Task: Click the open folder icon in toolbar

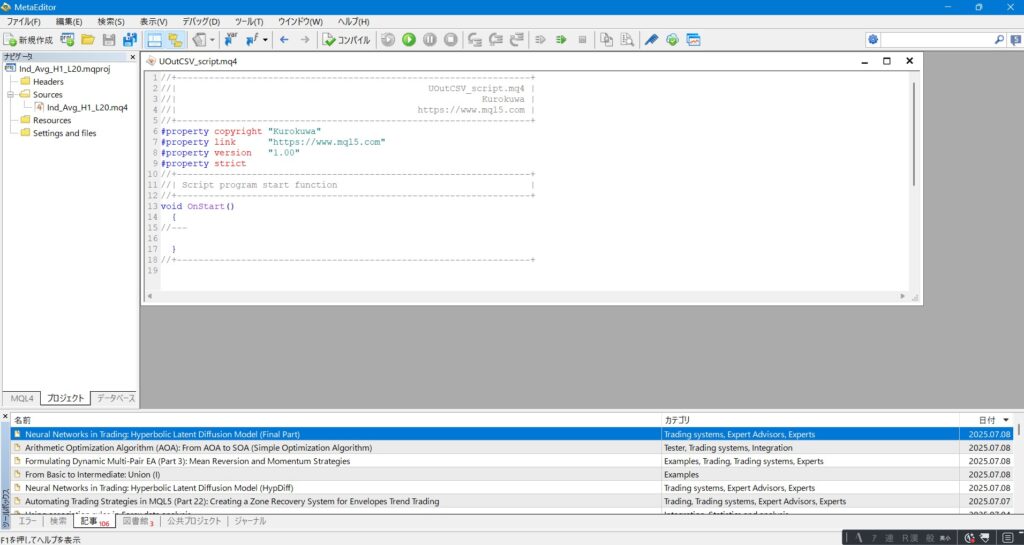Action: point(88,40)
